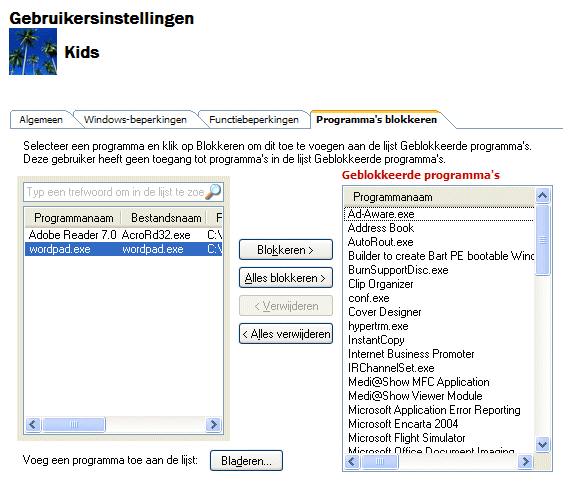Select wordpad.exe row in program list
This screenshot has height=479, width=571.
[x=123, y=249]
